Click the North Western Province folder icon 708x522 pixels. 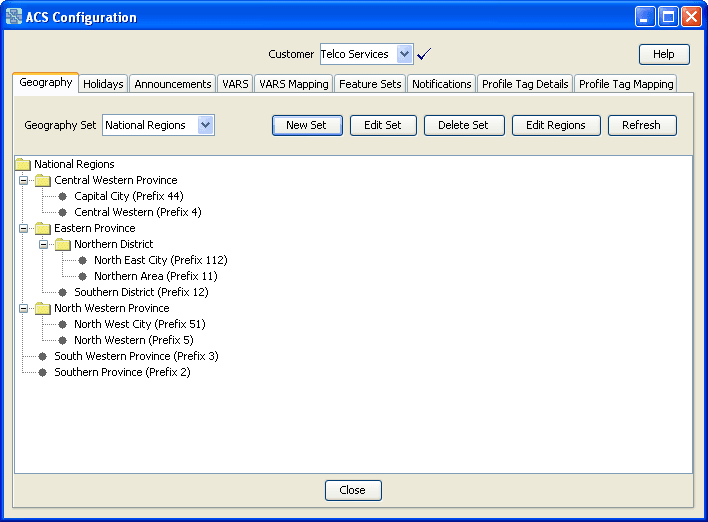tap(42, 308)
